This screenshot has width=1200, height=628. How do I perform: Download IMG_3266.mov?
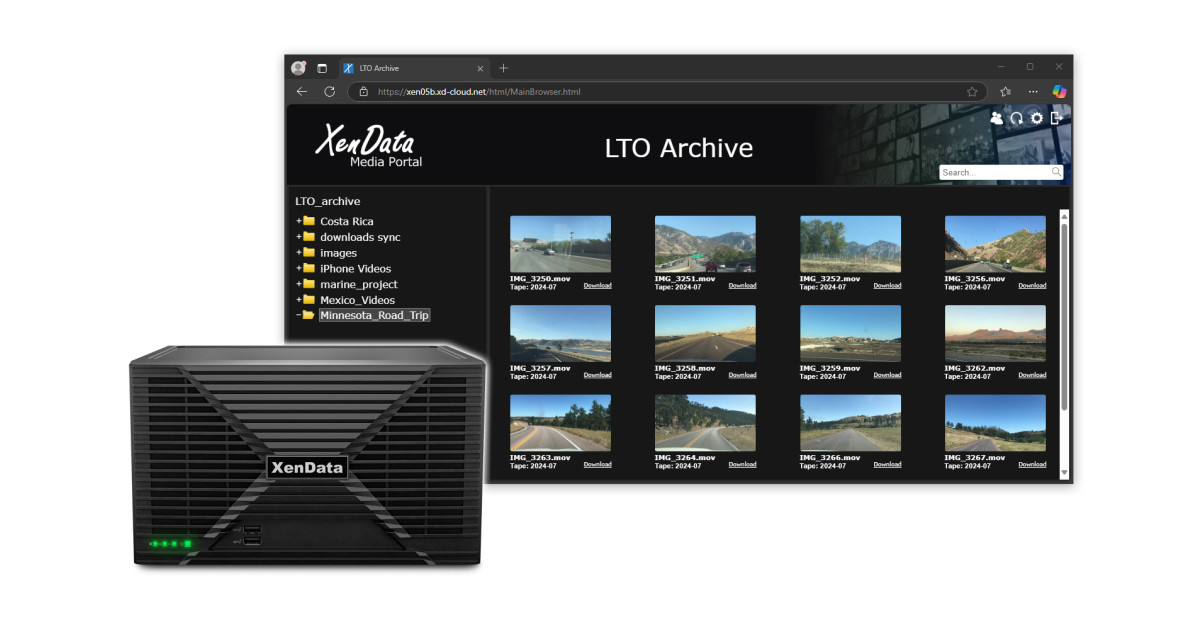pyautogui.click(x=887, y=465)
